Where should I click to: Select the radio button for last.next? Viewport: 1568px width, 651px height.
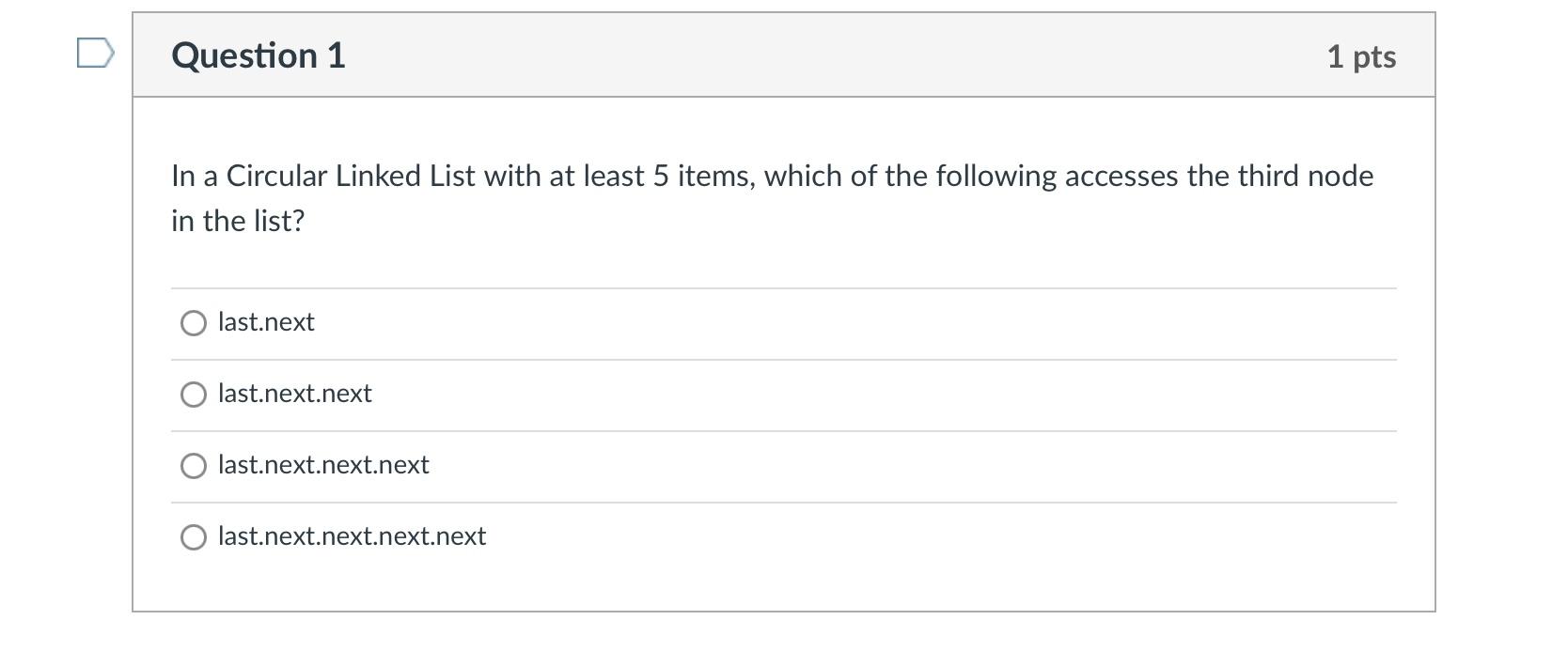point(194,323)
